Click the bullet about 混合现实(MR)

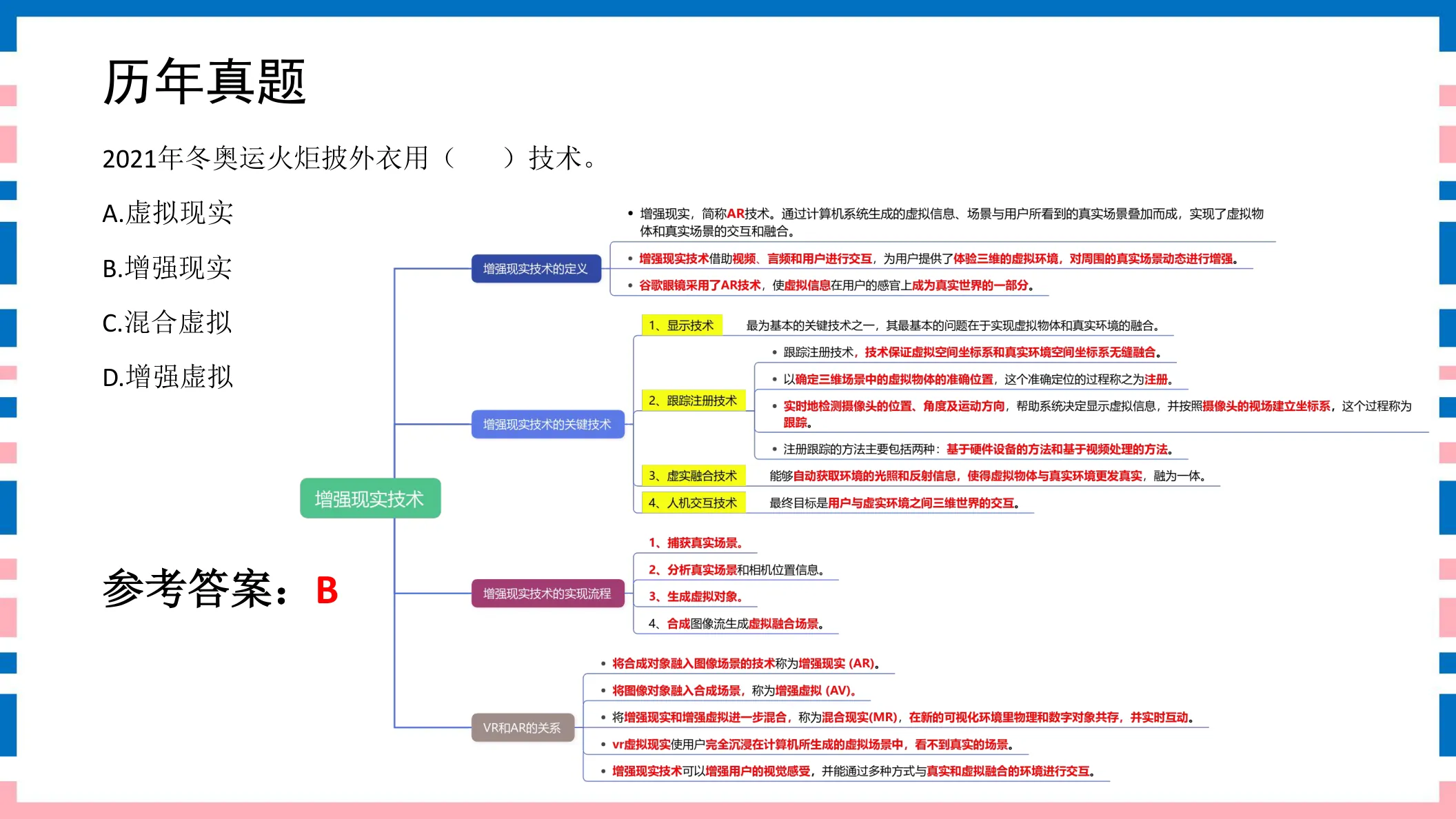pyautogui.click(x=897, y=717)
